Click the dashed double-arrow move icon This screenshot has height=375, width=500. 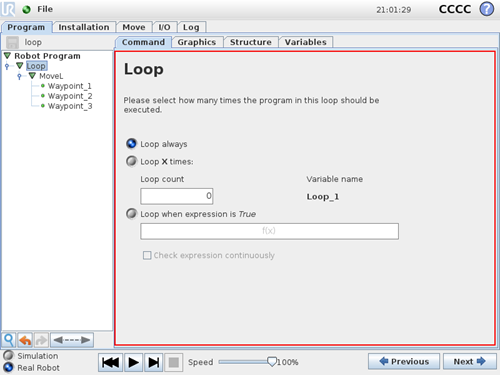click(x=72, y=340)
